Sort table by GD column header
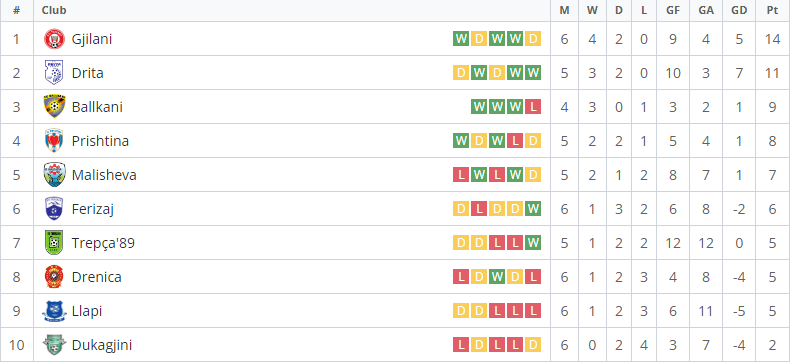 [738, 10]
